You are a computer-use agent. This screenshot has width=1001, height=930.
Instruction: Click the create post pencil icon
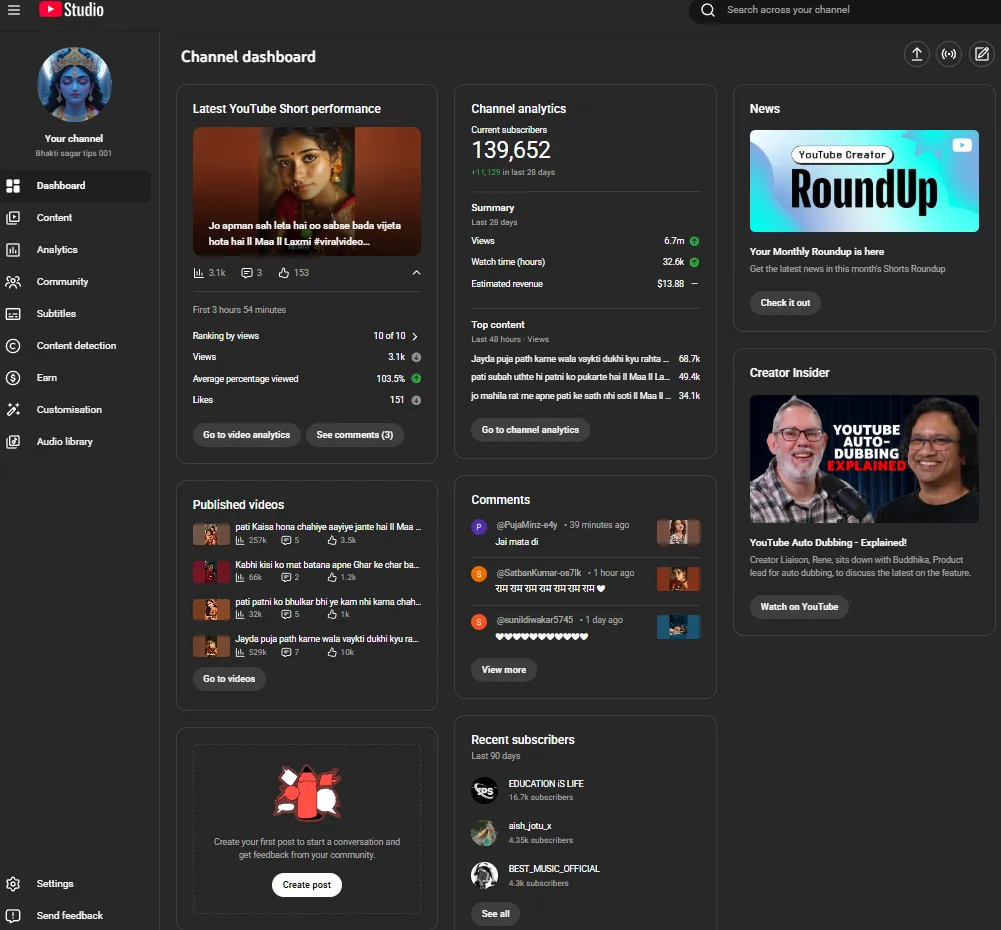click(982, 54)
